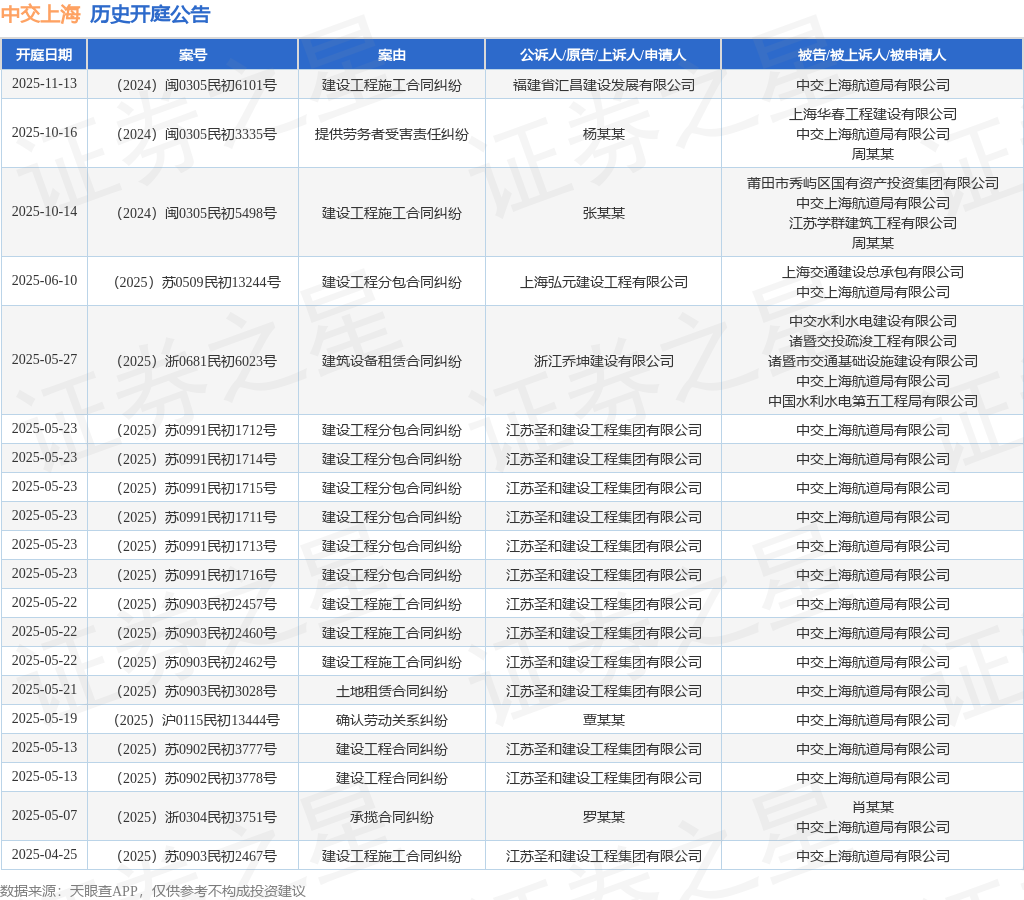Screen dimensions: 1024x900
Task: Select date cell 2025-10-14
Action: (44, 212)
